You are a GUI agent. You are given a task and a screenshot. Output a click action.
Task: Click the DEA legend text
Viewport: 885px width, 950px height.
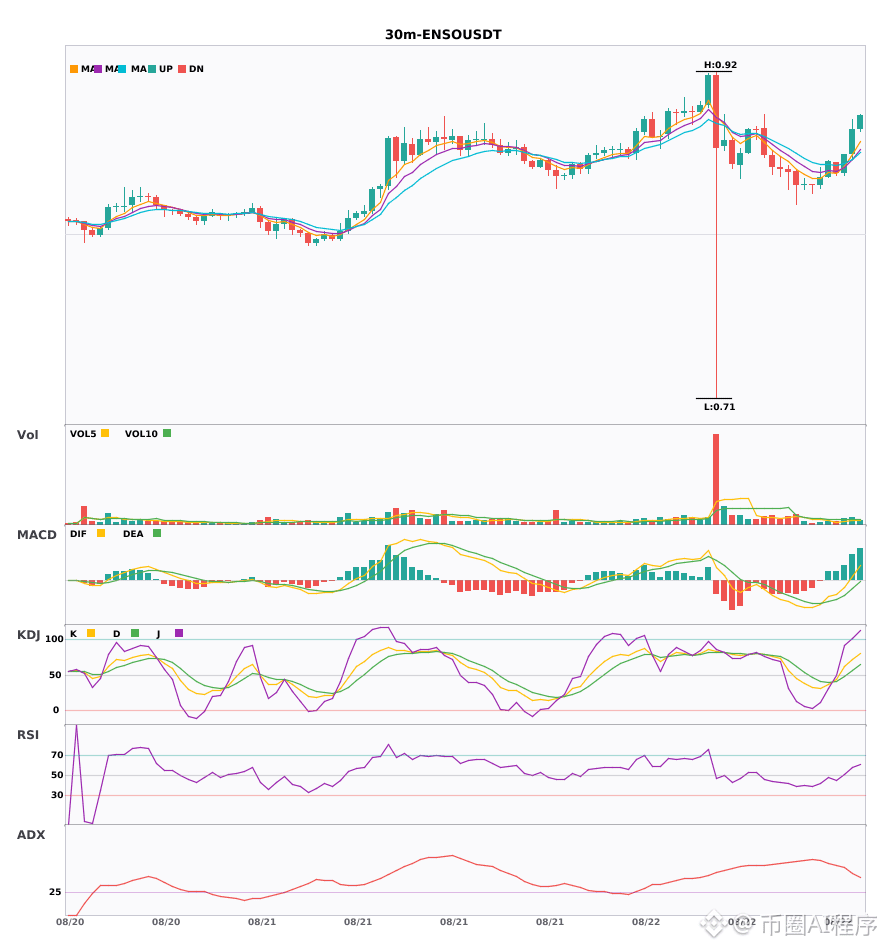coord(133,534)
